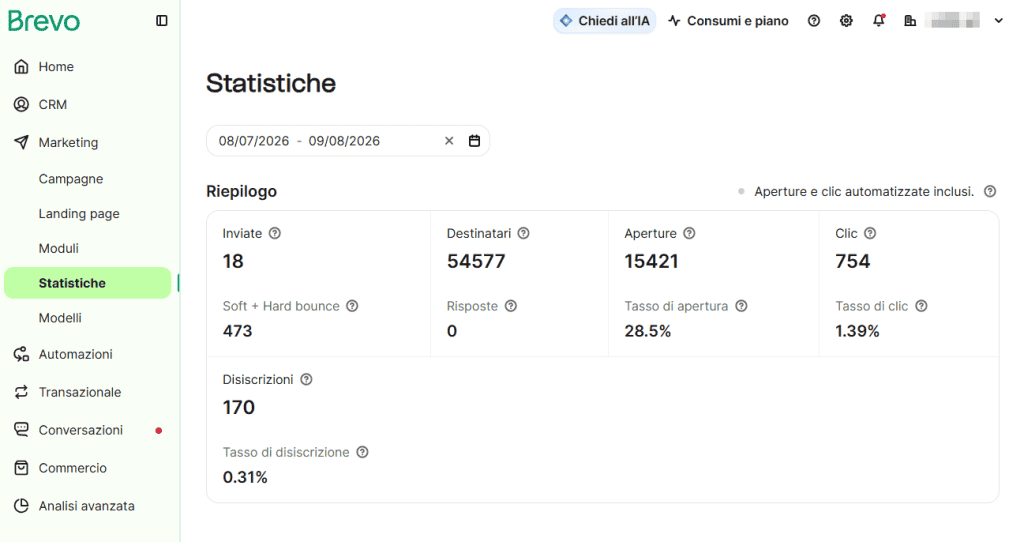Image resolution: width=1024 pixels, height=542 pixels.
Task: Open Consumi e piano
Action: tap(729, 21)
